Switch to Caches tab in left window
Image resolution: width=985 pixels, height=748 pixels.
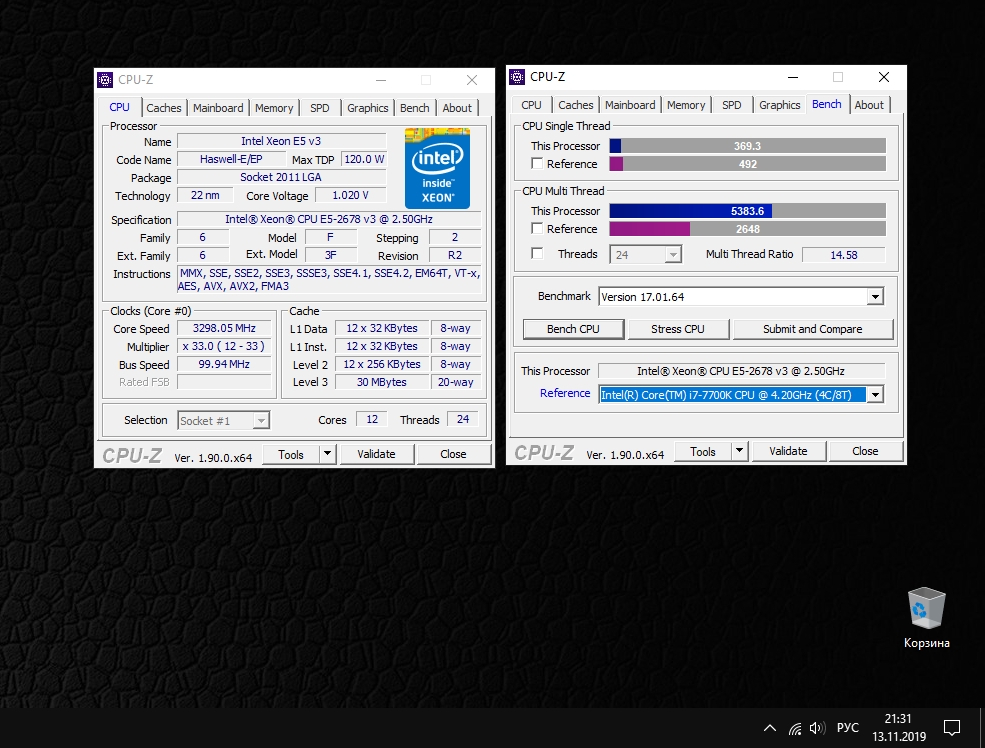coord(163,108)
